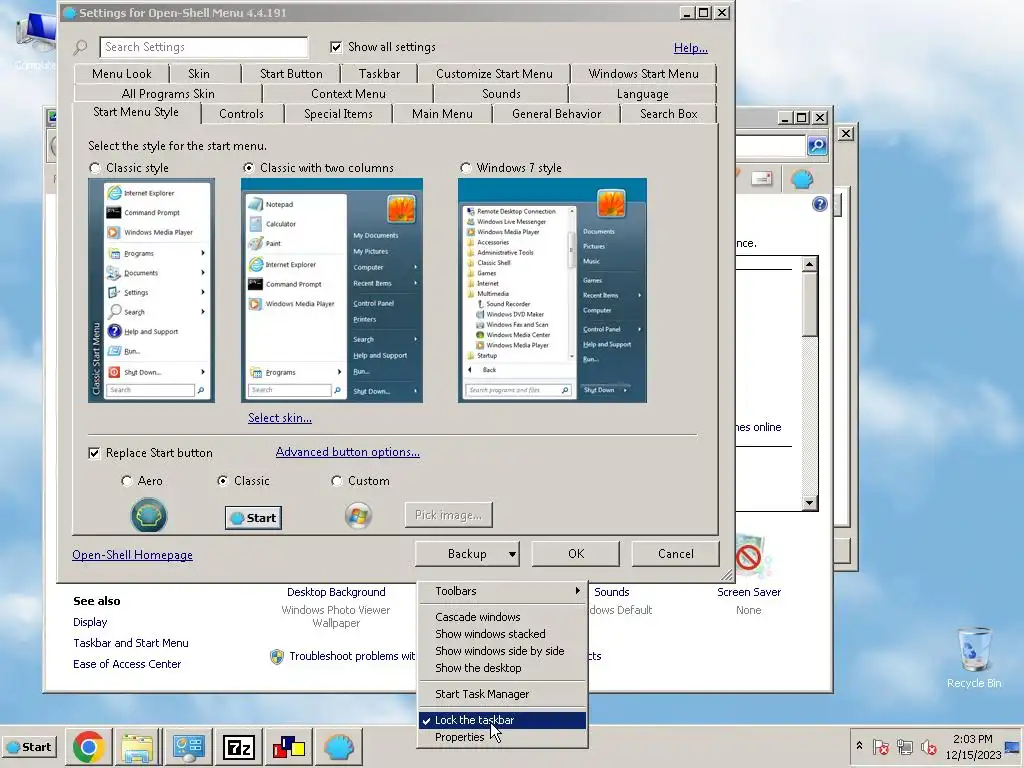Open Advanced button options link
Image resolution: width=1024 pixels, height=768 pixels.
click(347, 452)
